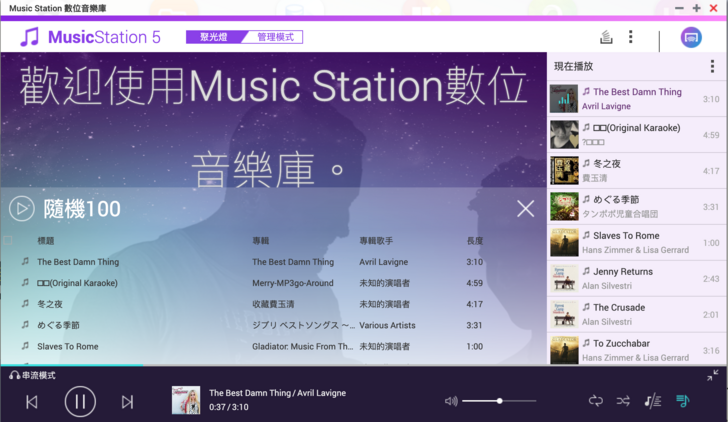The width and height of the screenshot is (728, 422).
Task: Open the top toolbar more-options menu
Action: coord(630,37)
